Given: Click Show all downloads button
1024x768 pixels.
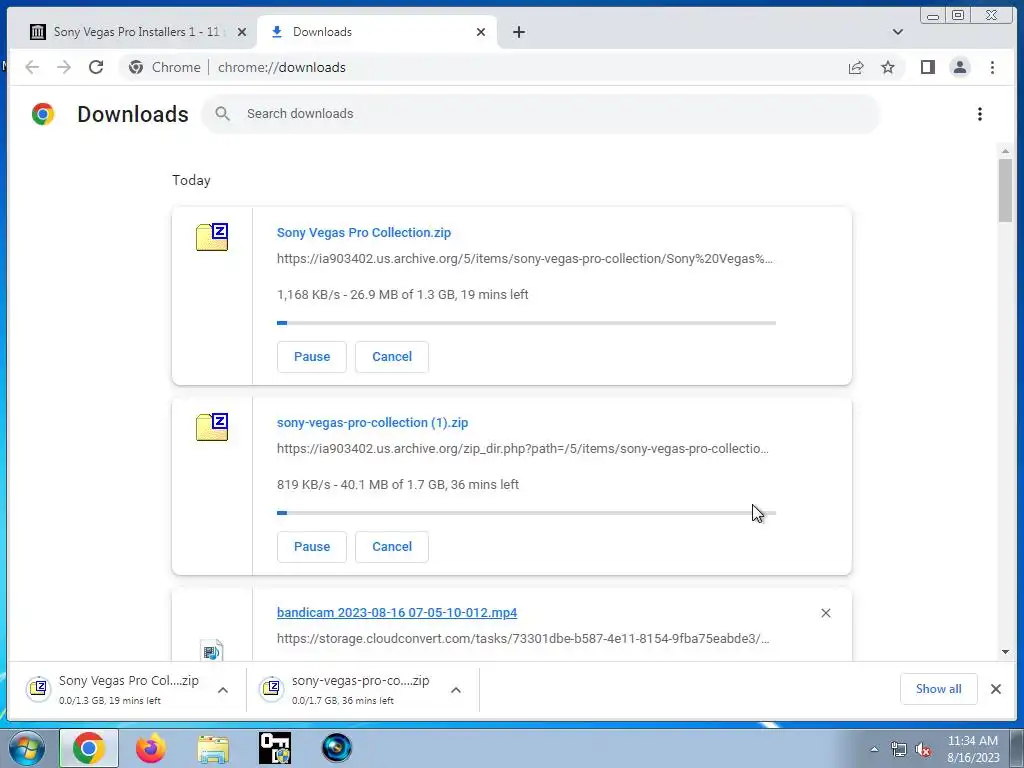Looking at the screenshot, I should point(938,689).
